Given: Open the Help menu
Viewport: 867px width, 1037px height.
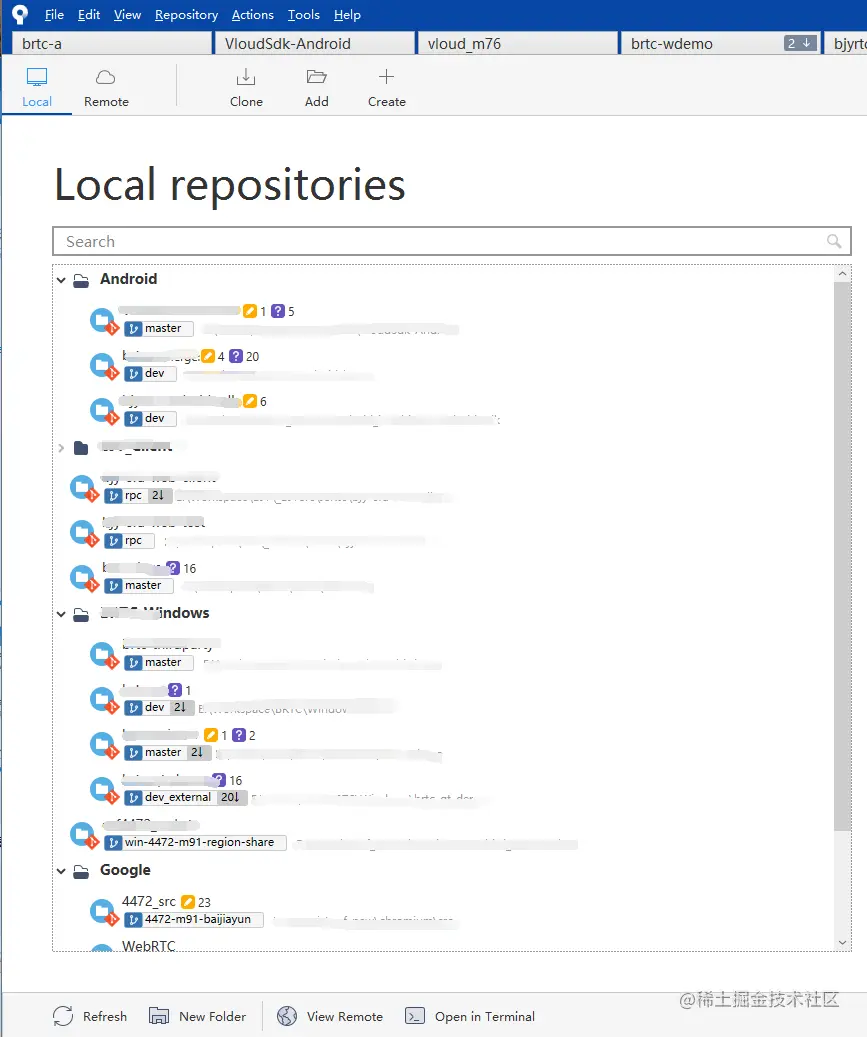Looking at the screenshot, I should point(347,15).
